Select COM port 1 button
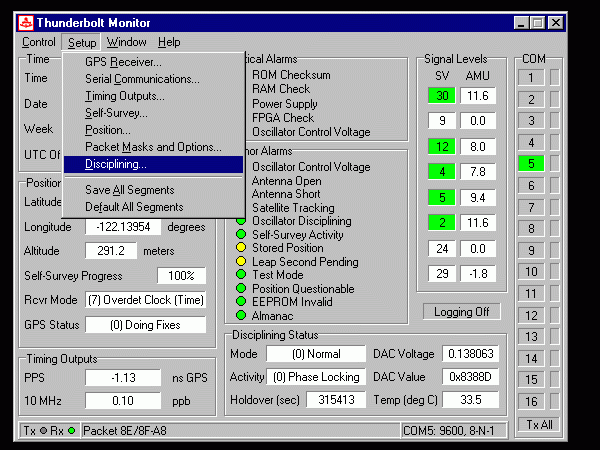 click(x=531, y=78)
